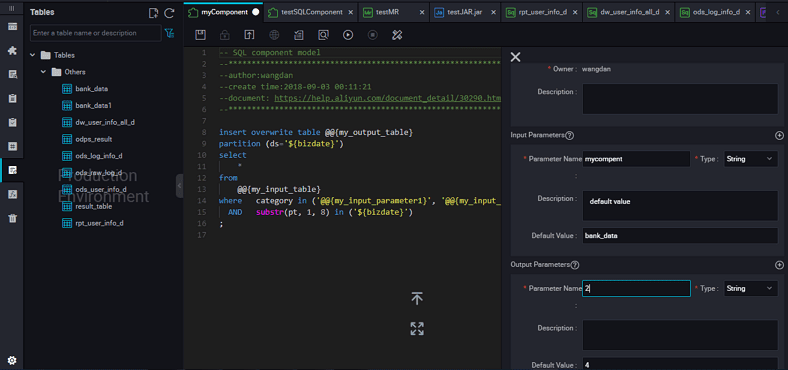This screenshot has height=370, width=788.
Task: Click the Format code tools icon
Action: 397,35
